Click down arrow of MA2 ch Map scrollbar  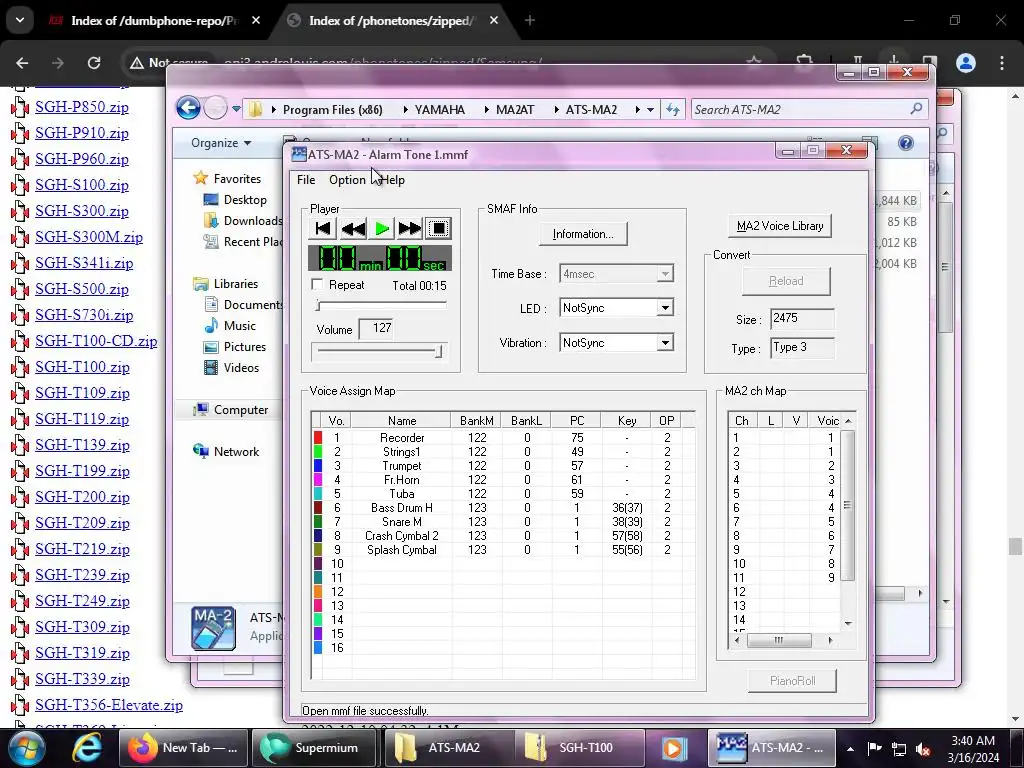click(848, 624)
